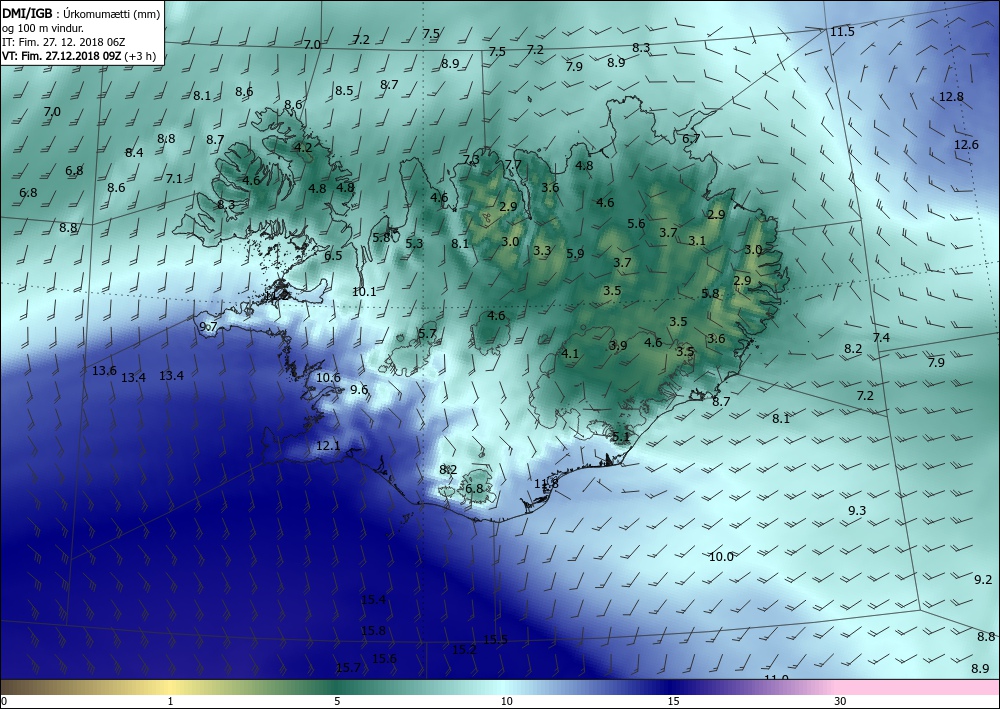The image size is (1000, 709).
Task: Click the color scale label "1"
Action: click(170, 701)
